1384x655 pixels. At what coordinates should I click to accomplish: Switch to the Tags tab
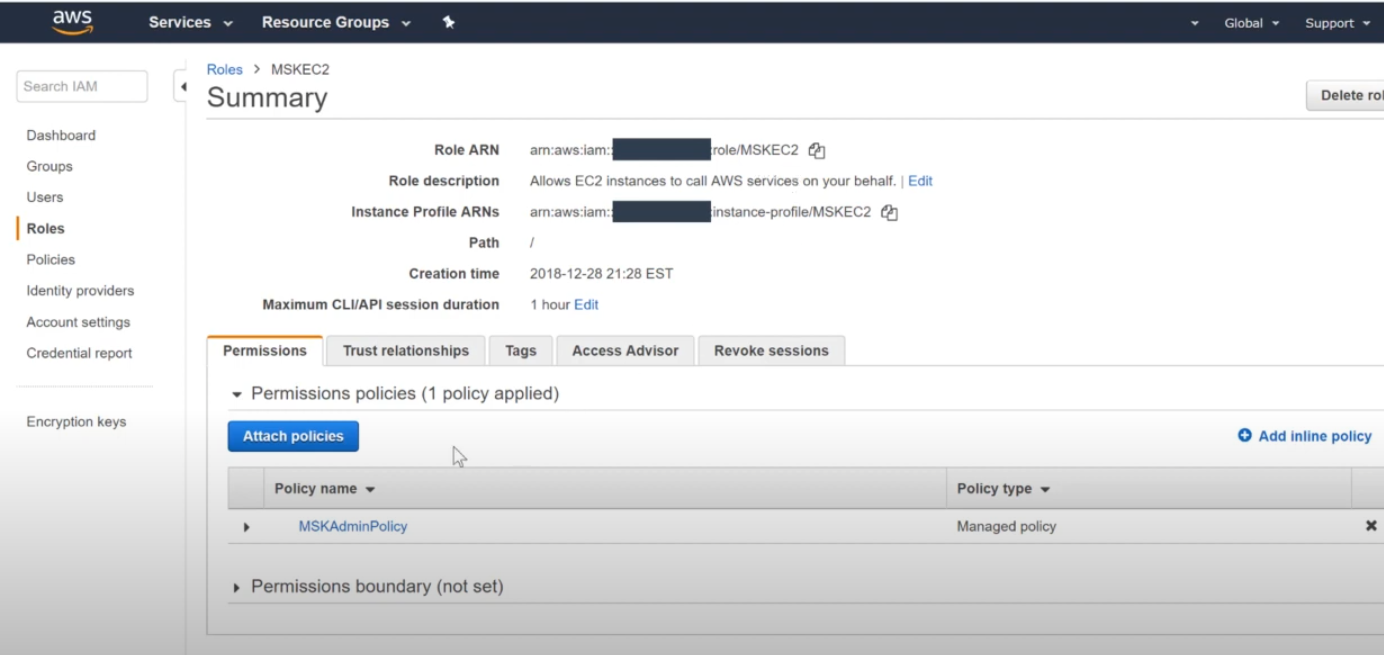[521, 351]
